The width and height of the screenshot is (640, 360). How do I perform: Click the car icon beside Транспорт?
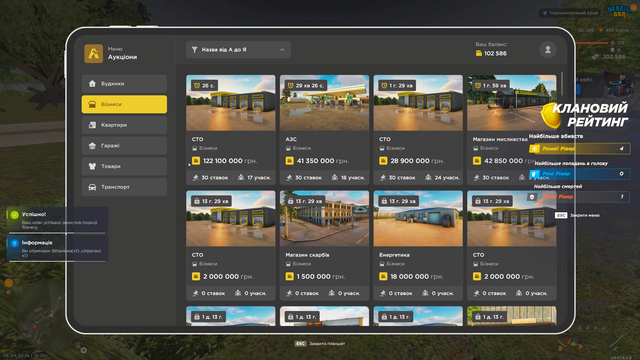tap(92, 187)
